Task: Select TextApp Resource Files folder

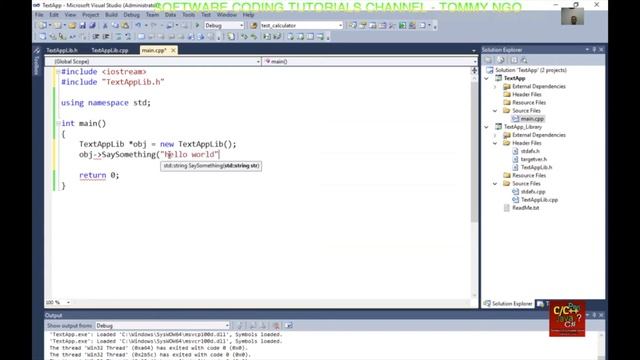Action: pyautogui.click(x=529, y=102)
